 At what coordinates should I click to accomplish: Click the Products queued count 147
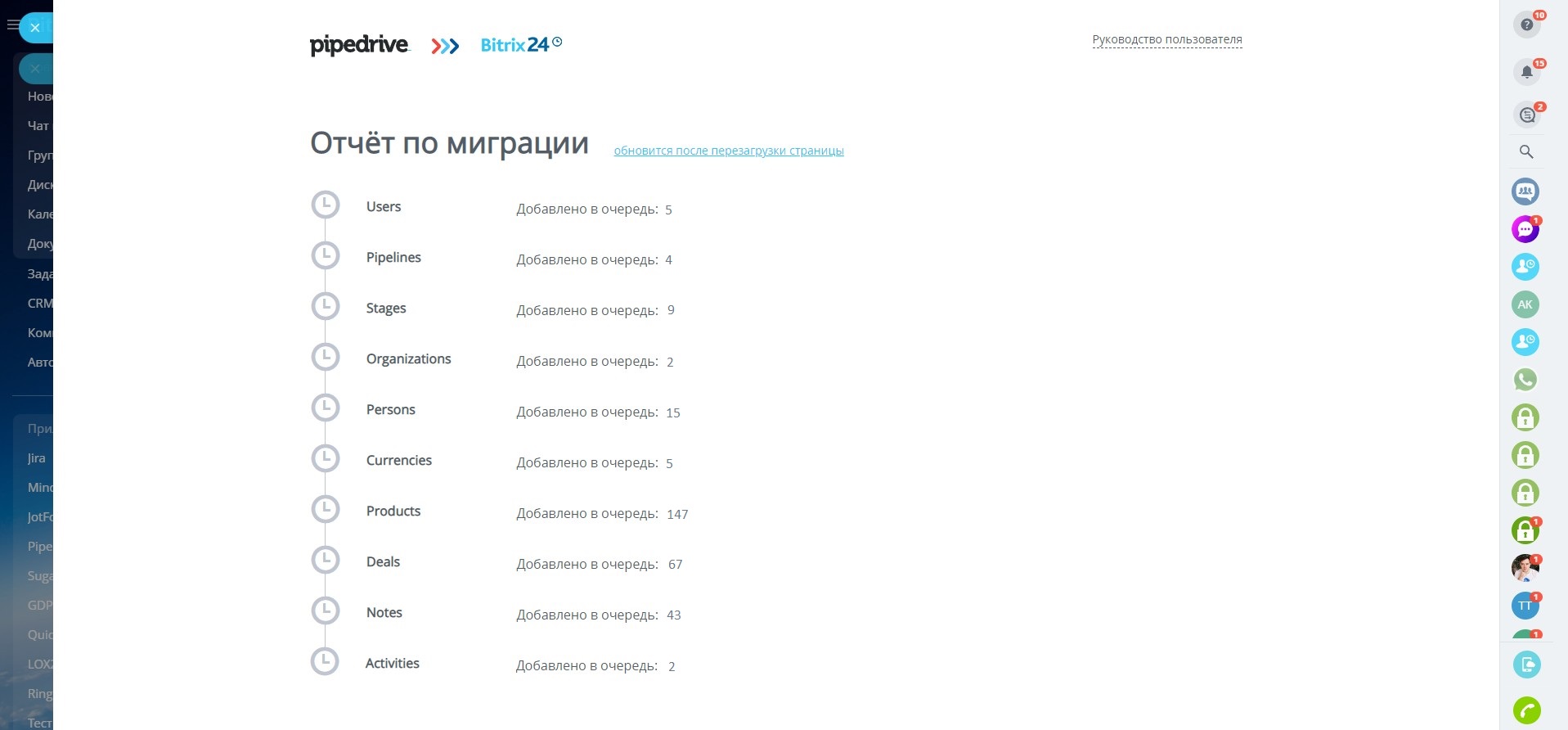tap(677, 514)
